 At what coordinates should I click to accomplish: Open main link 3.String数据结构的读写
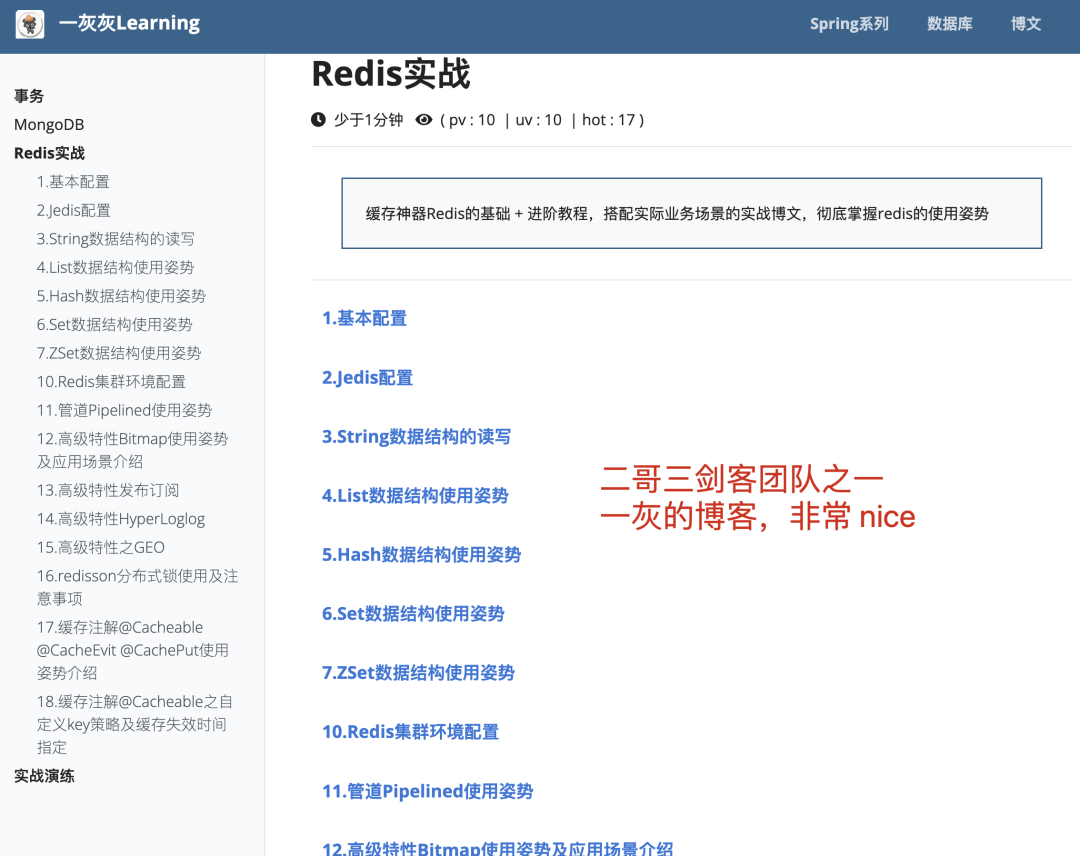pos(416,437)
